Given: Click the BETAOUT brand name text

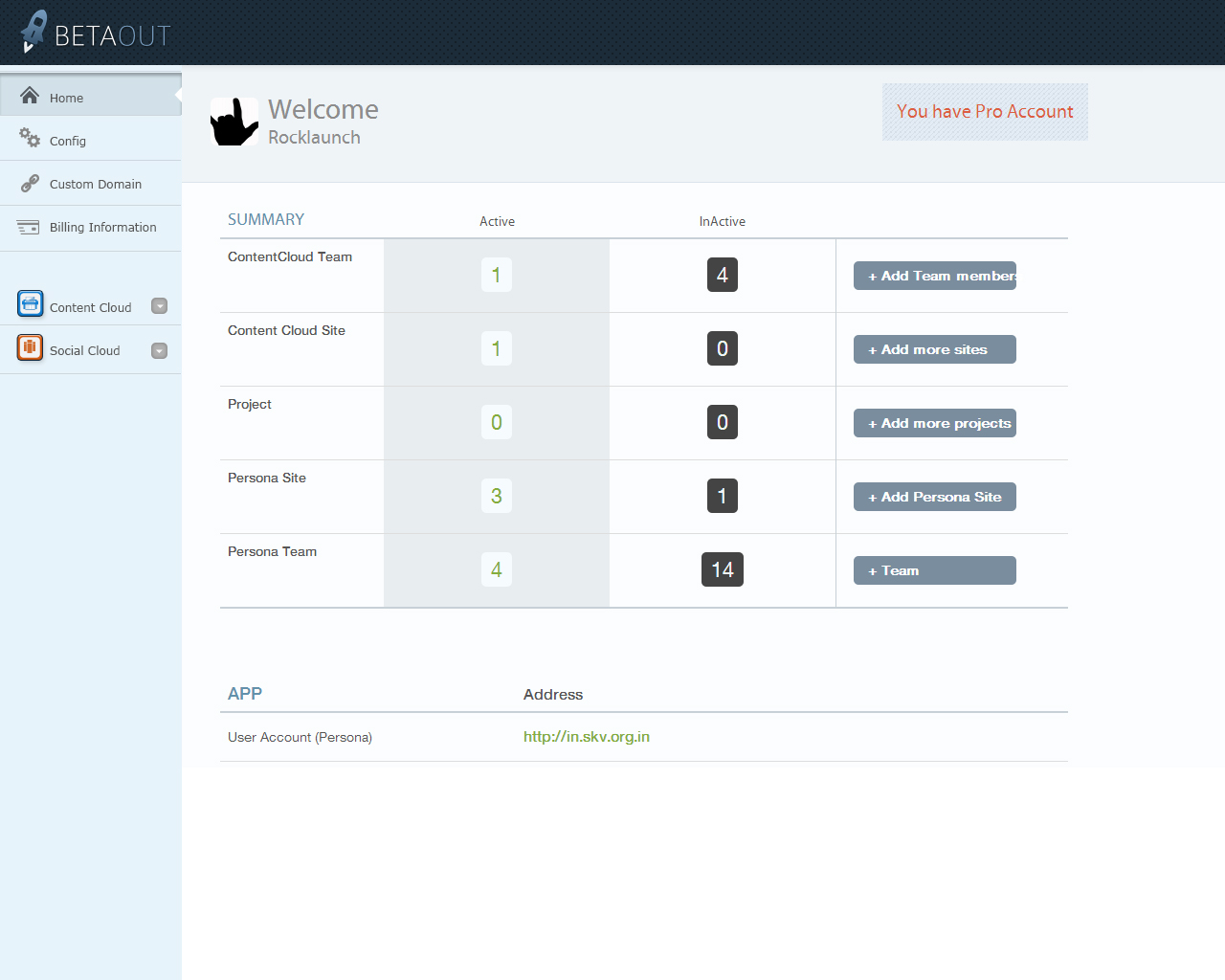Looking at the screenshot, I should 113,36.
